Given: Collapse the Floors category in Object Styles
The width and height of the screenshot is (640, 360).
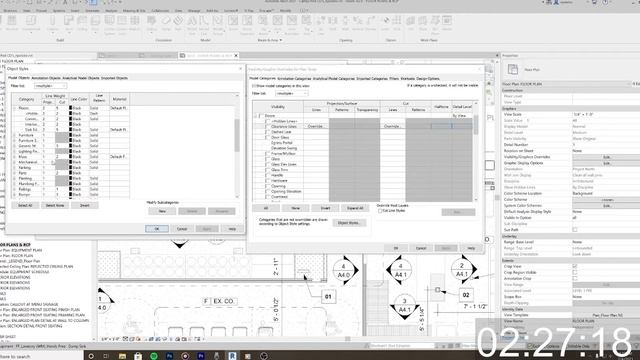Looking at the screenshot, I should point(14,108).
